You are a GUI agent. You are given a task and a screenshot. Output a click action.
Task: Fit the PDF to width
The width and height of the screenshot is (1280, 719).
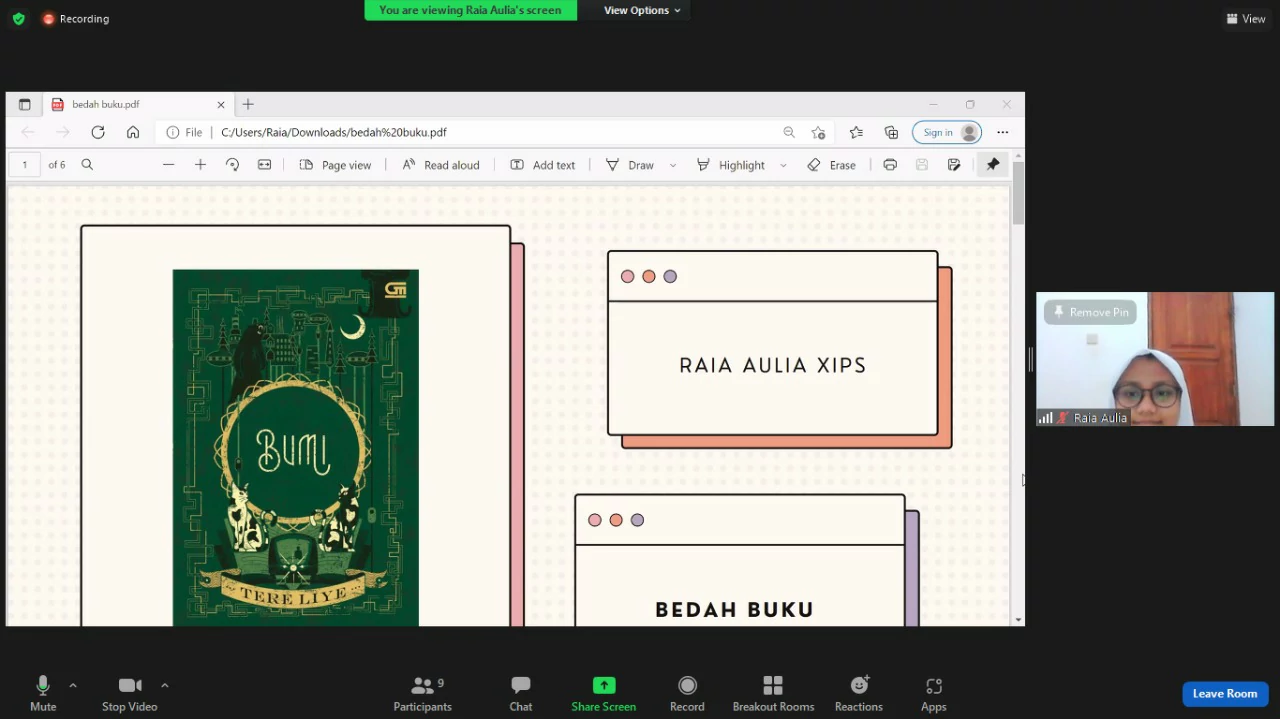pyautogui.click(x=264, y=165)
